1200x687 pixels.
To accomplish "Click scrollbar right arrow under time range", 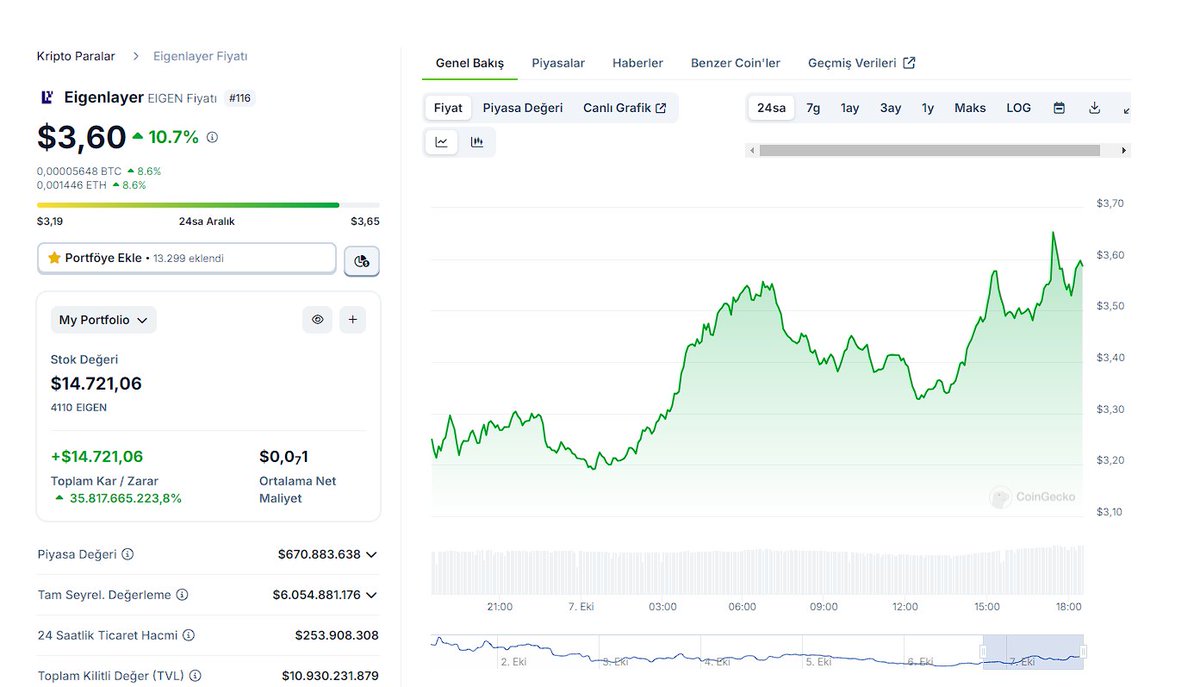I will [1125, 150].
